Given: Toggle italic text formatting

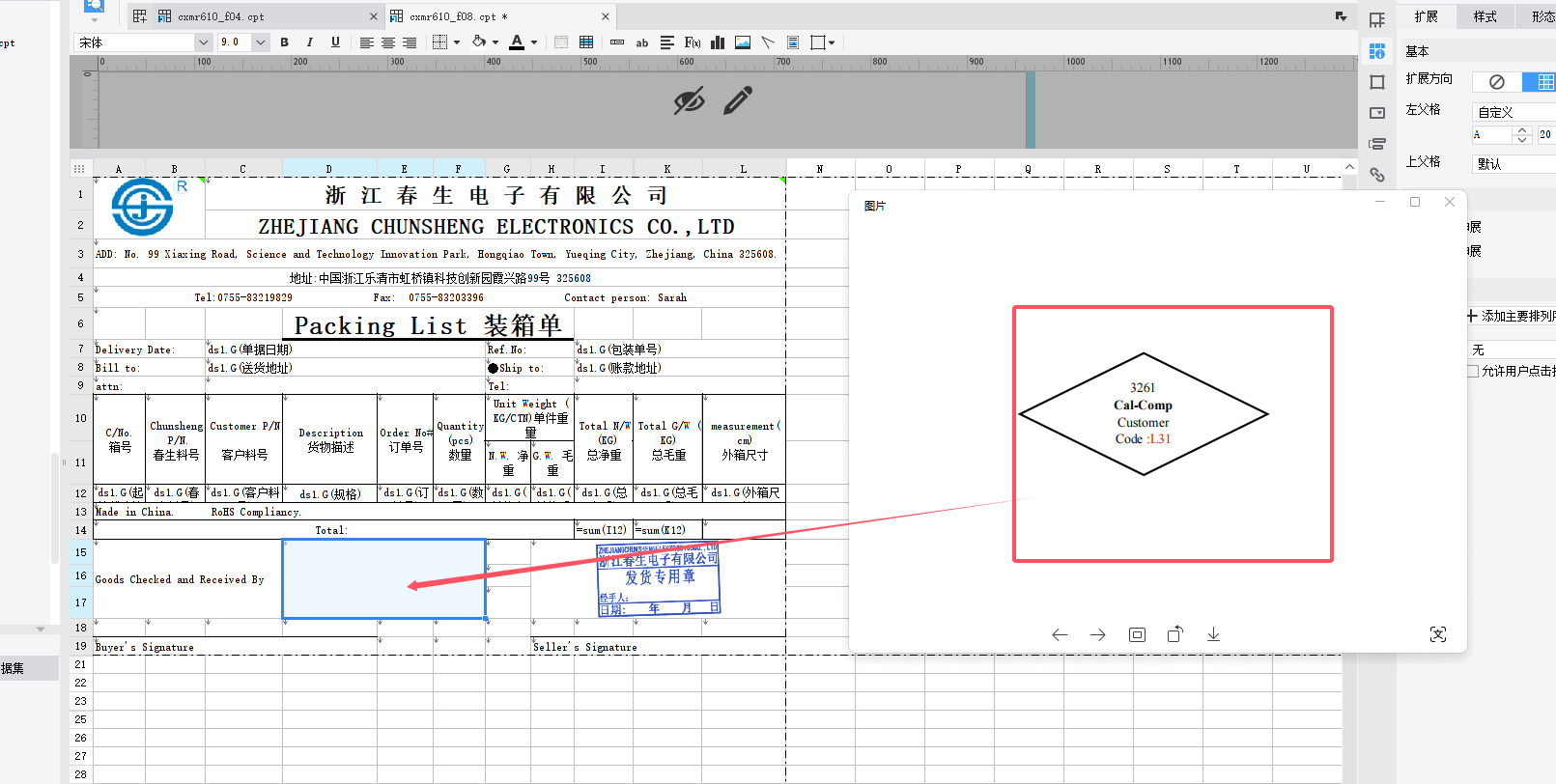Looking at the screenshot, I should pos(309,42).
